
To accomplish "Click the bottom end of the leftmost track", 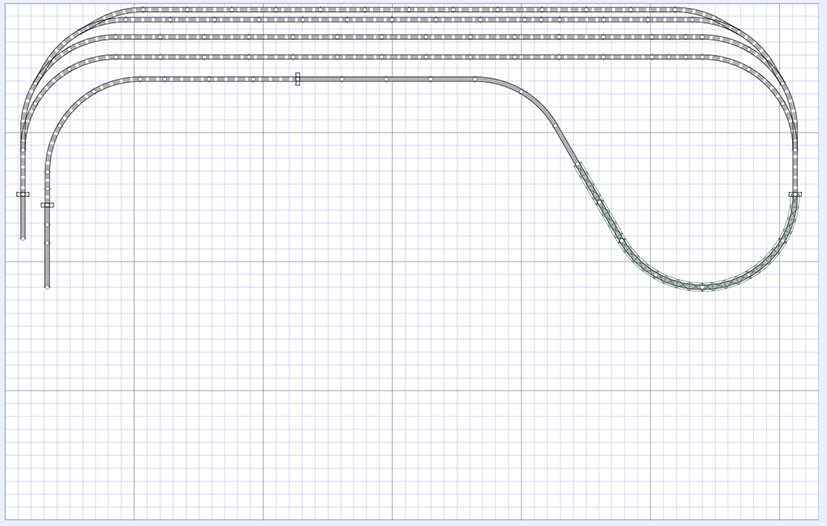I will [x=23, y=237].
